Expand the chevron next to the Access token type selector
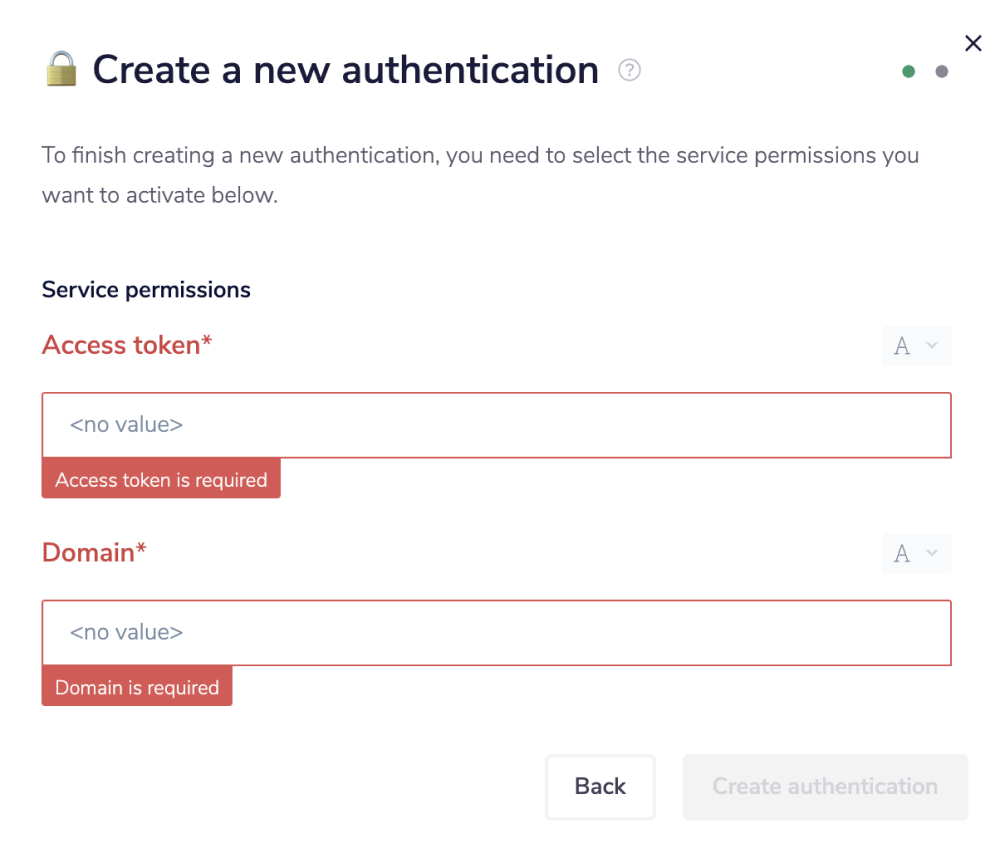This screenshot has width=1000, height=844. (930, 345)
